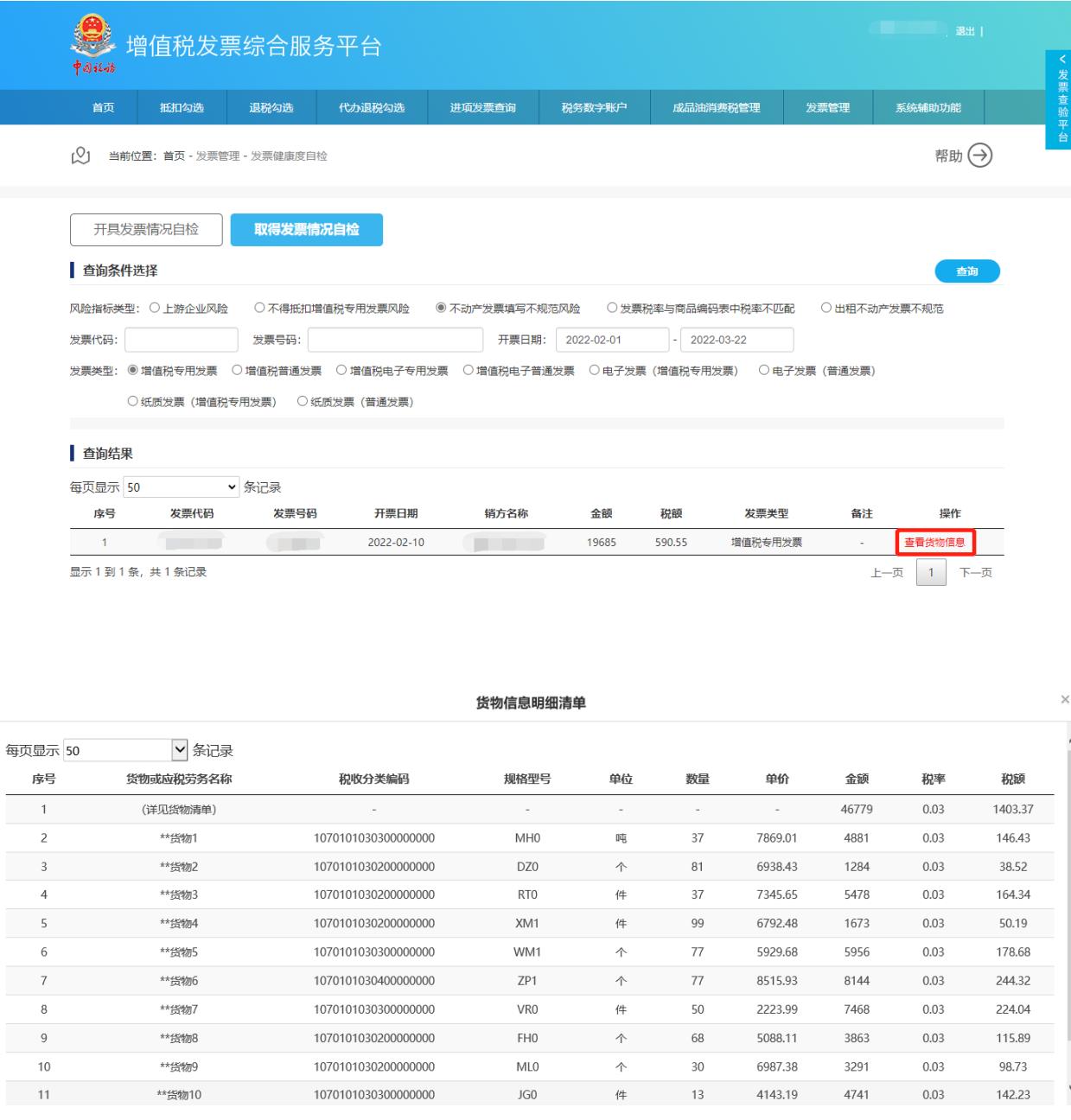Screen dimensions: 1071x1120
Task: Open the goods list per-page dropdown
Action: pyautogui.click(x=125, y=750)
